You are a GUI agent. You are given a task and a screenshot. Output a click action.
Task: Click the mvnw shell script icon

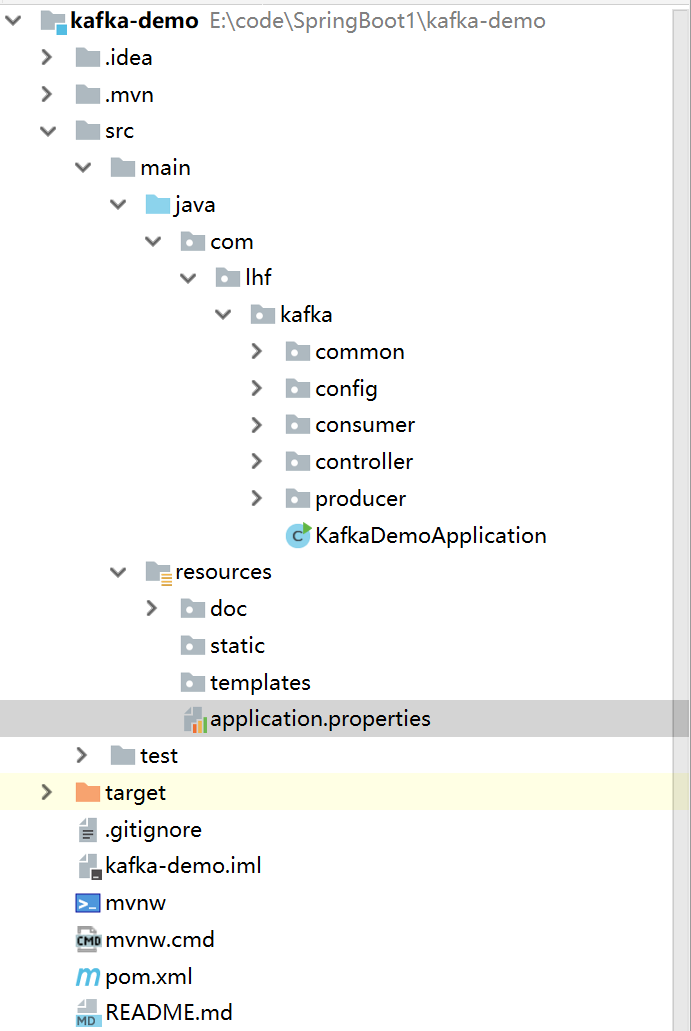point(88,903)
